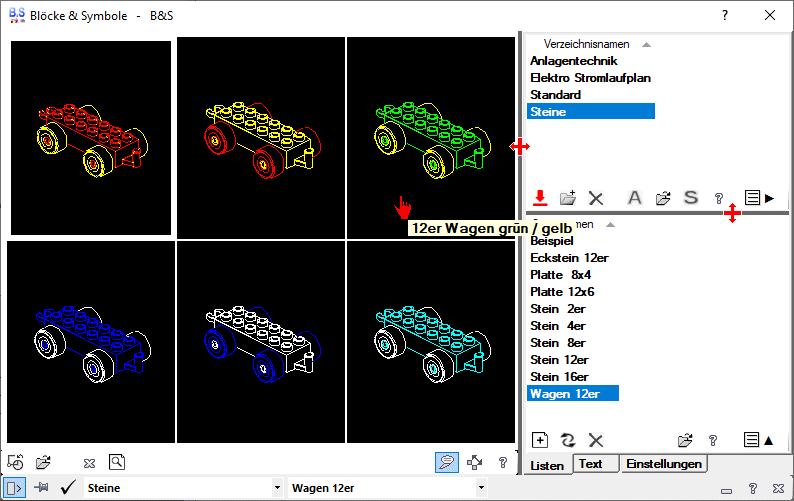Select the blue wagon with white wheels thumbnail

pos(91,342)
